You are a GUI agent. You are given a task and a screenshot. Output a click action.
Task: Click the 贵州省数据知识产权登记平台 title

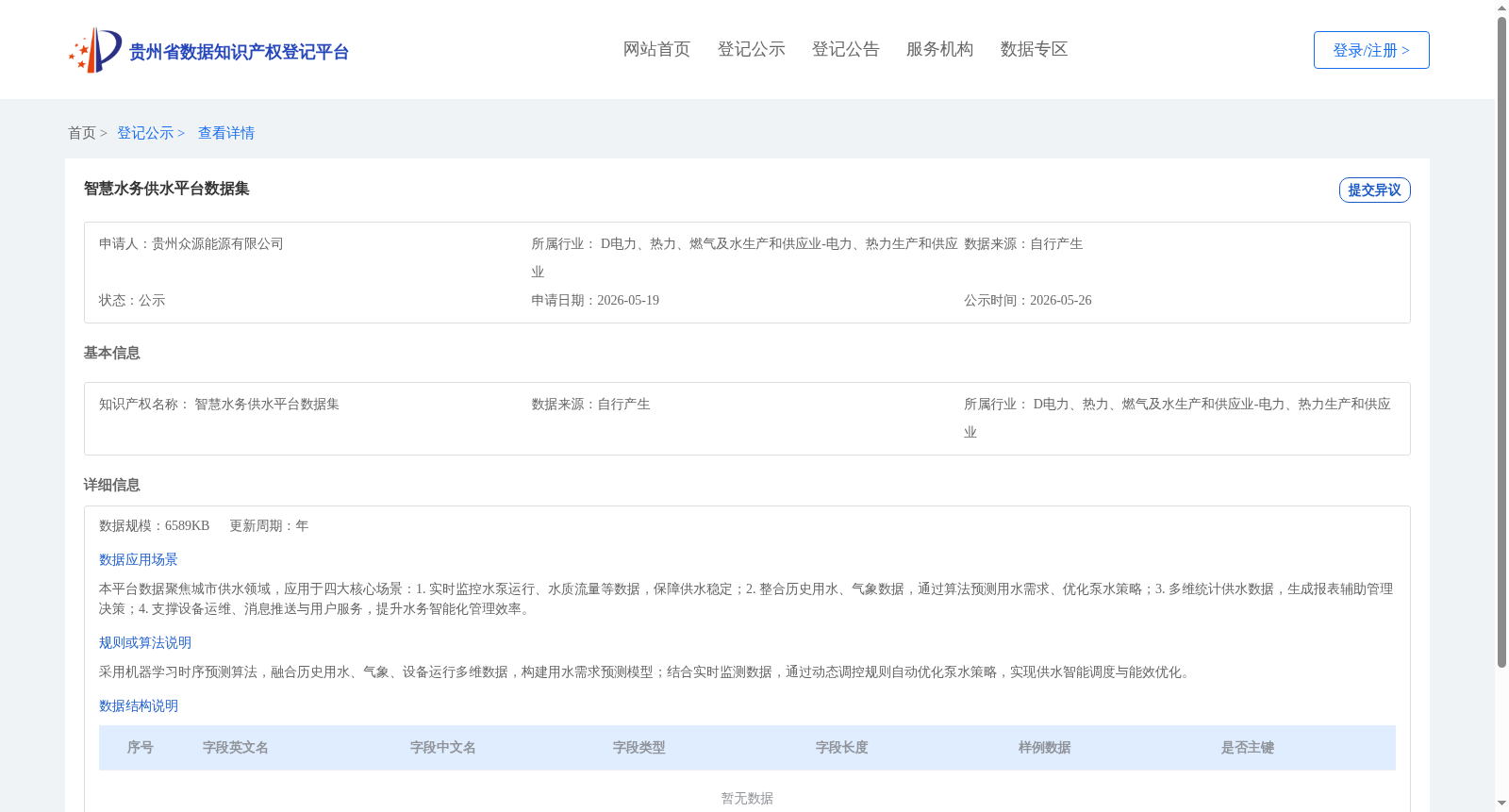coord(239,52)
